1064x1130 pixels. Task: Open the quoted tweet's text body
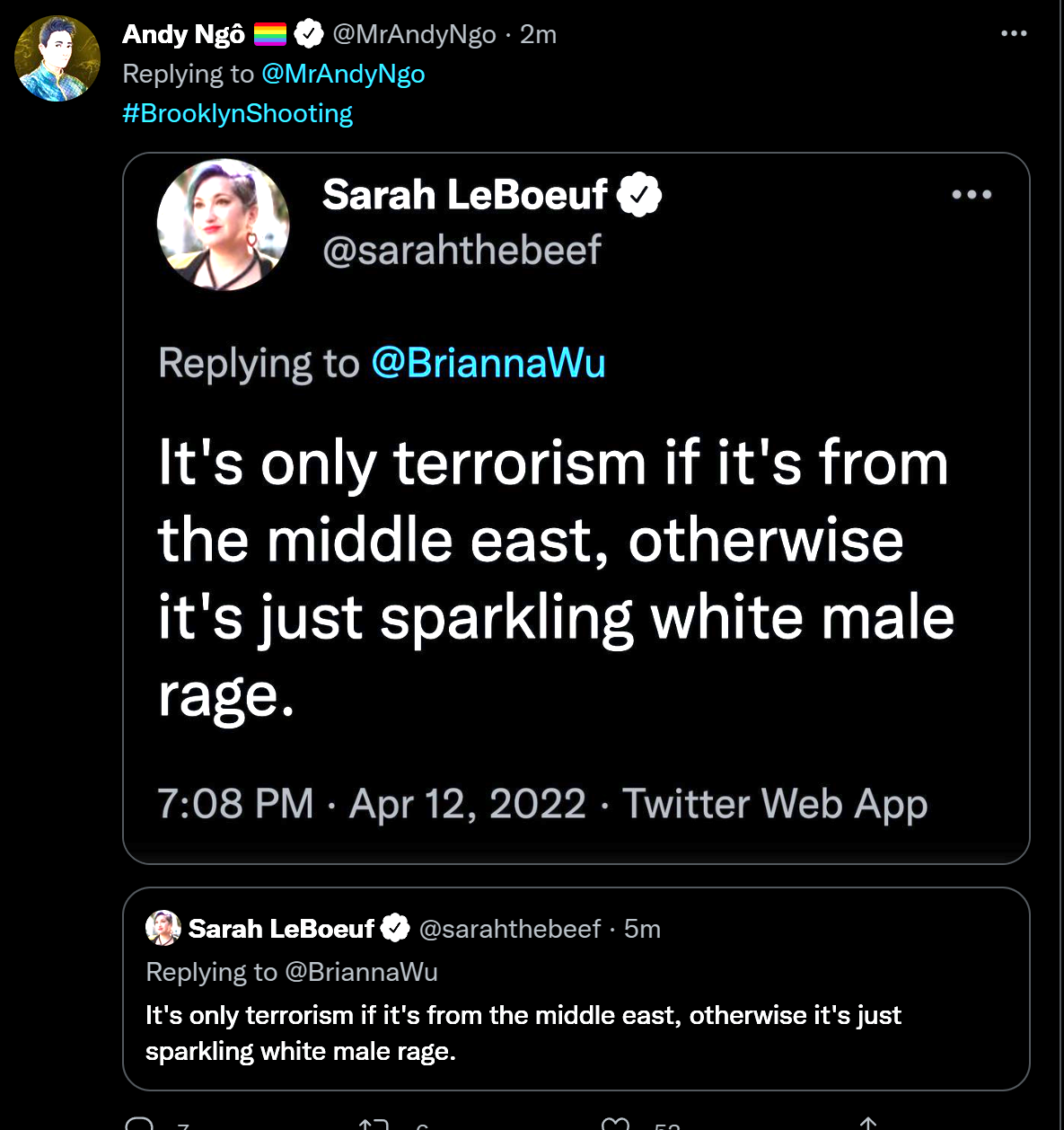pyautogui.click(x=523, y=1033)
